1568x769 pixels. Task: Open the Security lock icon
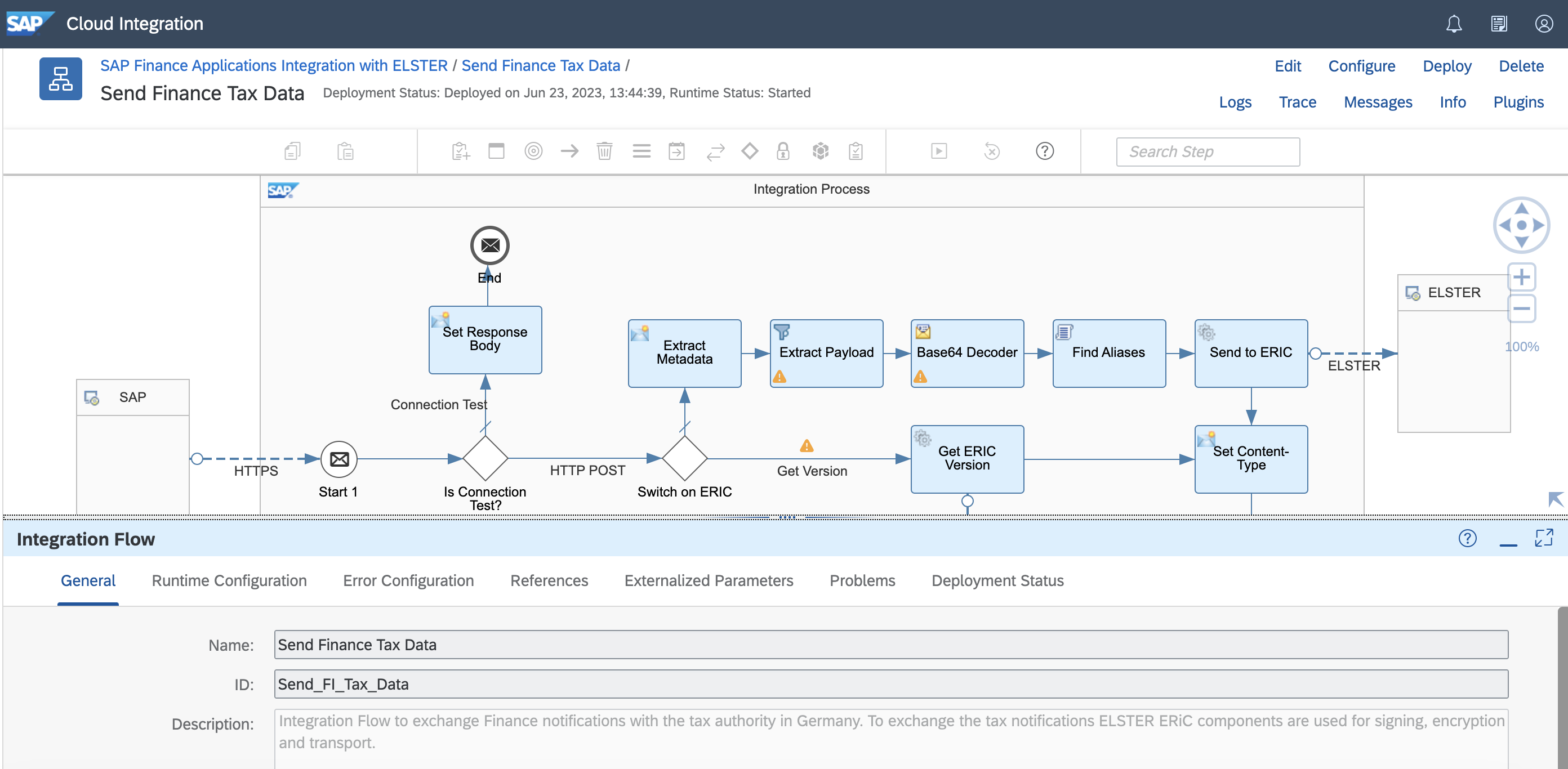pyautogui.click(x=783, y=151)
